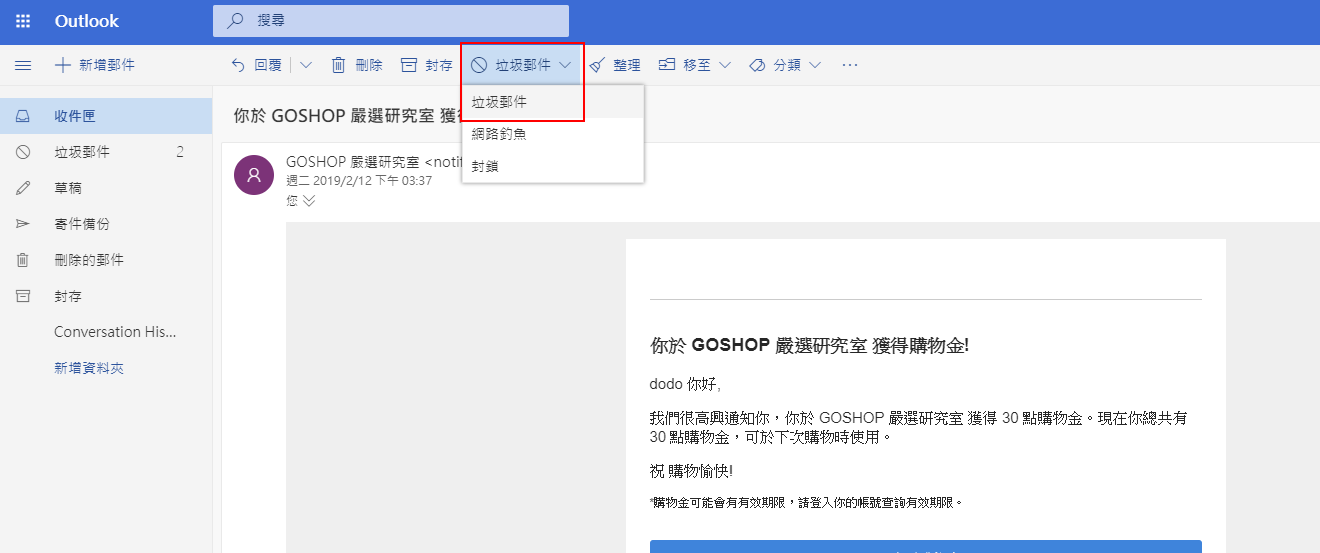Image resolution: width=1320 pixels, height=553 pixels.
Task: Click the 封存 toolbar label
Action: tap(439, 65)
